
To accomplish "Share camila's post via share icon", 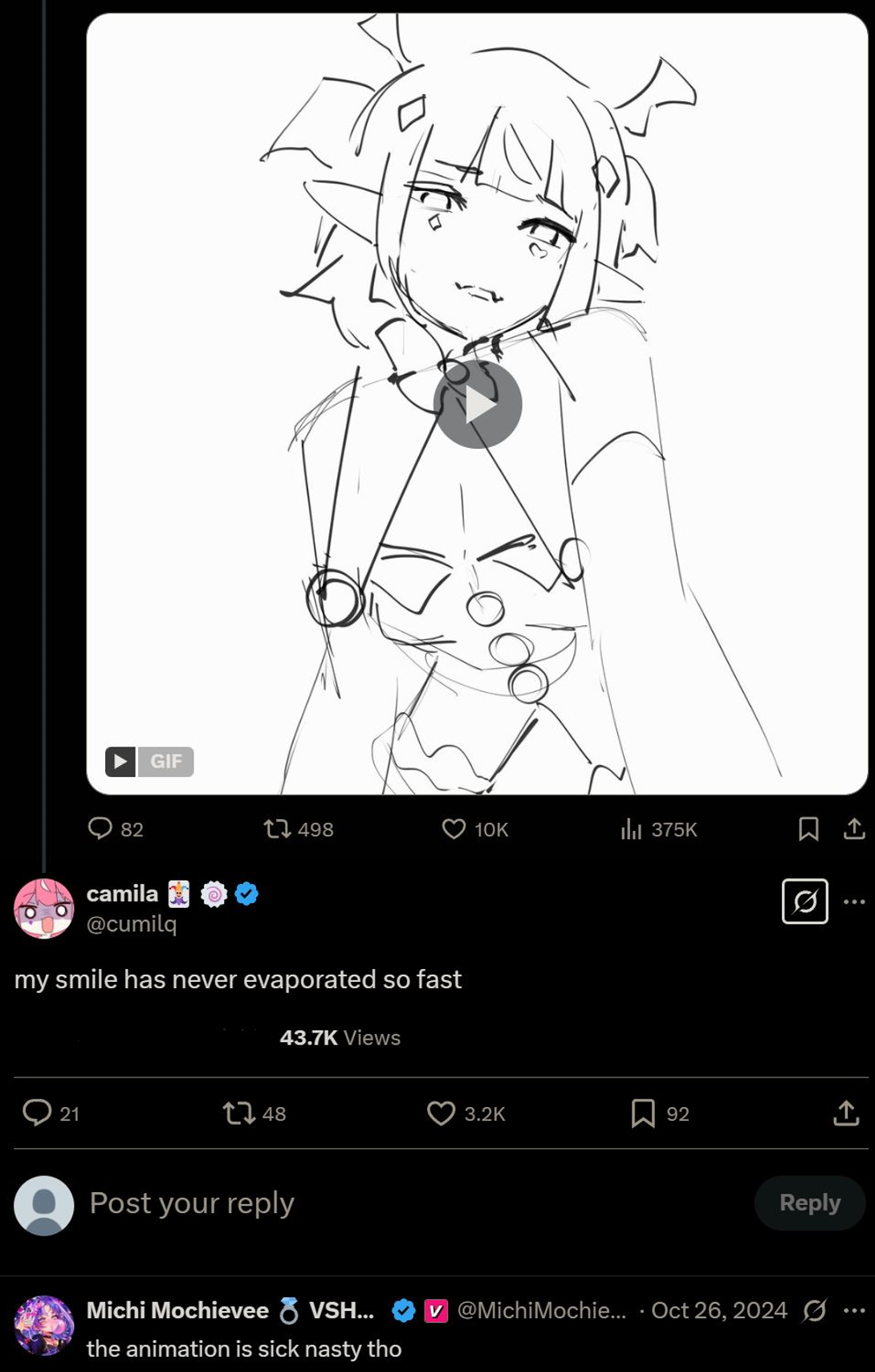I will point(846,1113).
